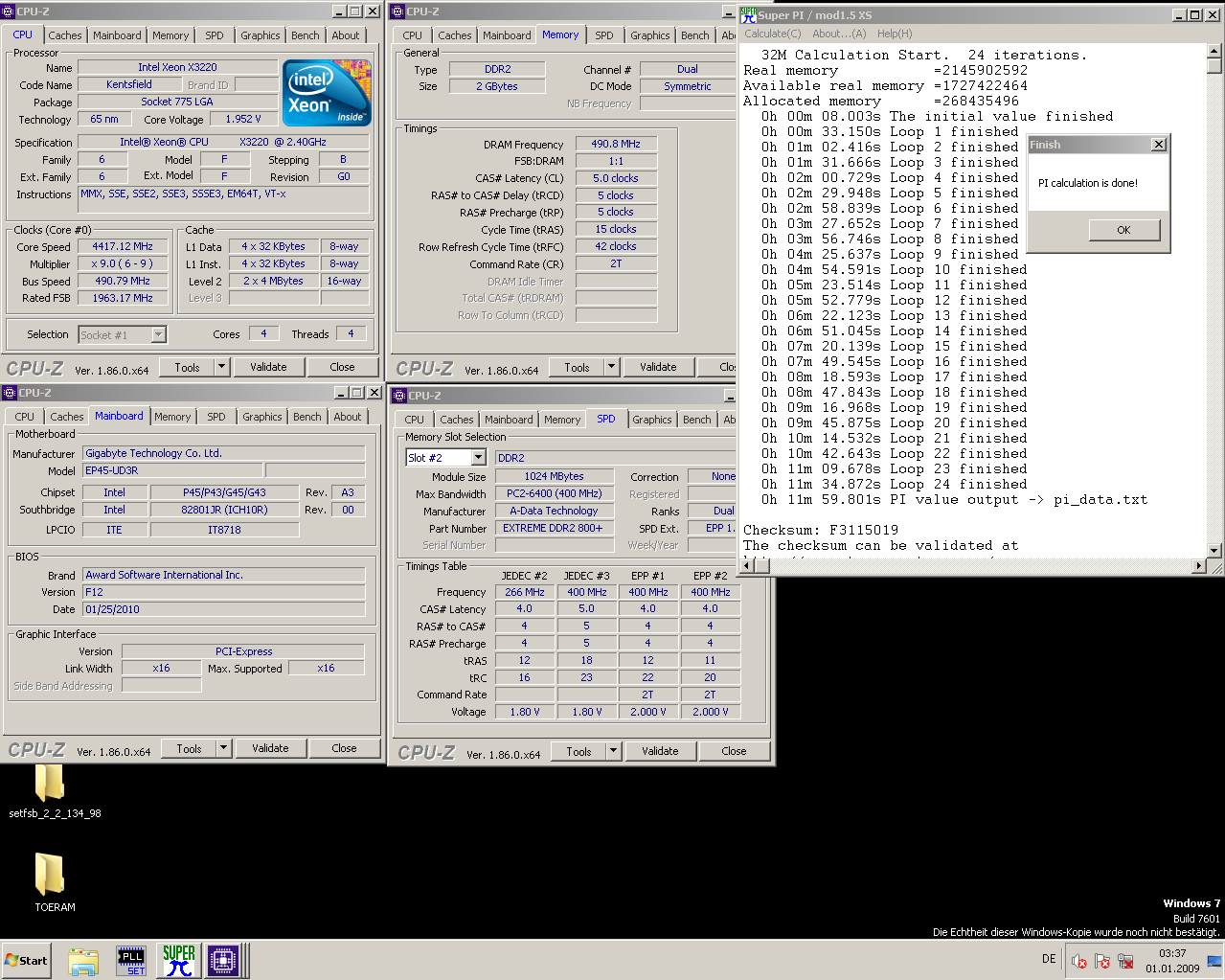Open File Explorer from the taskbar
1225x980 pixels.
(83, 961)
